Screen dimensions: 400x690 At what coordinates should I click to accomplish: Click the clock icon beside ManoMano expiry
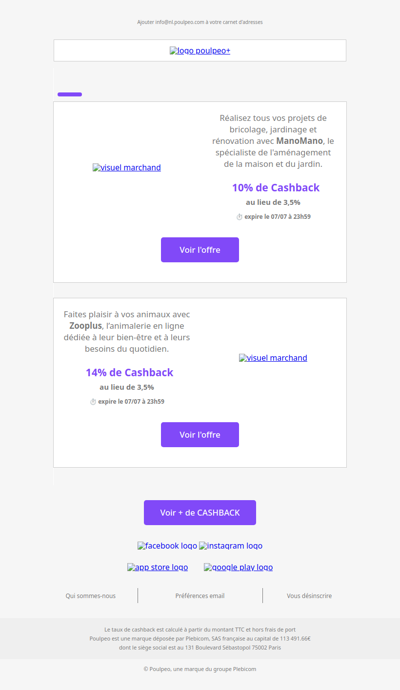point(239,217)
